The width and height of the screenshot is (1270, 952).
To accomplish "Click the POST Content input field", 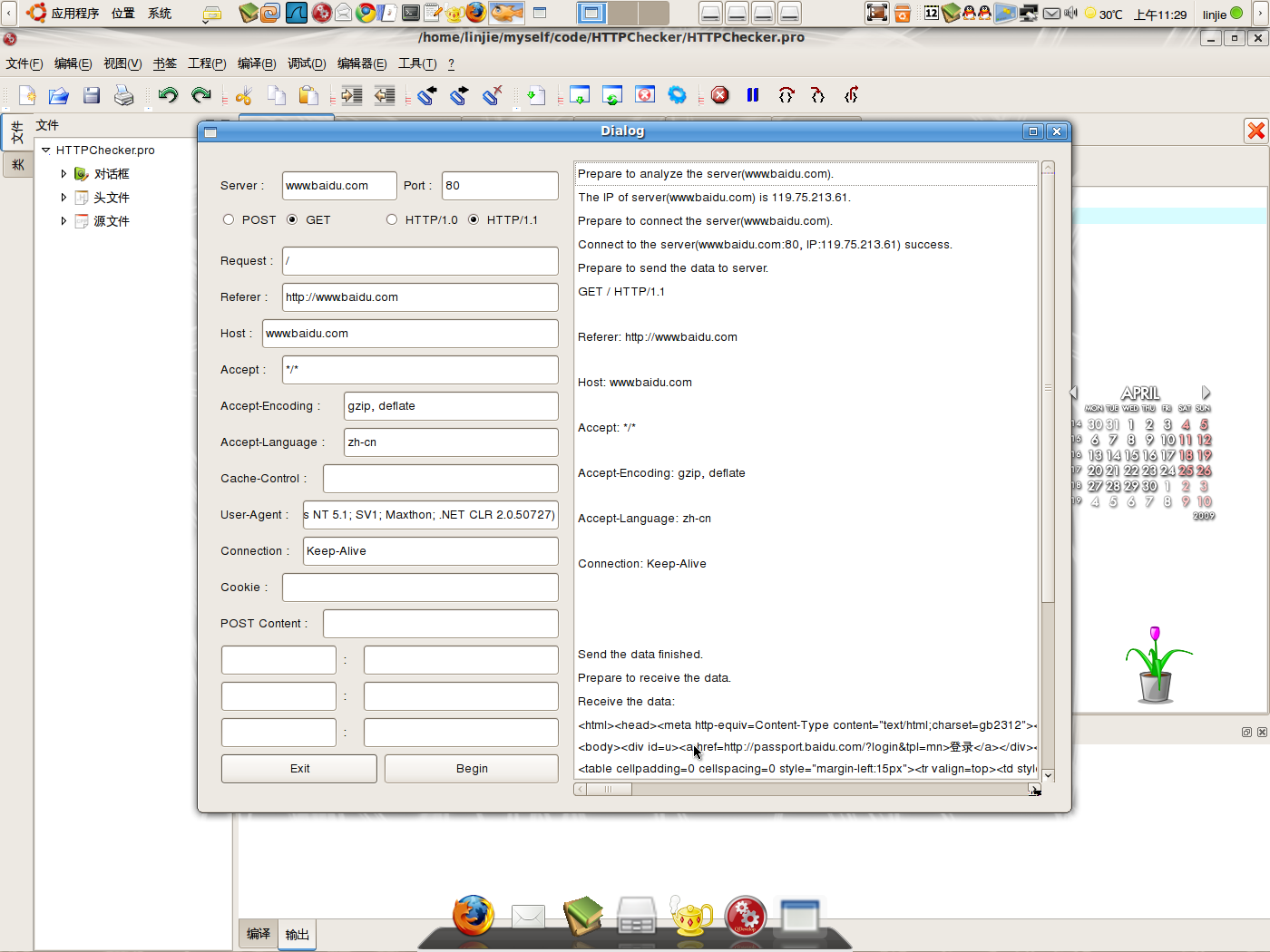I will tap(441, 624).
